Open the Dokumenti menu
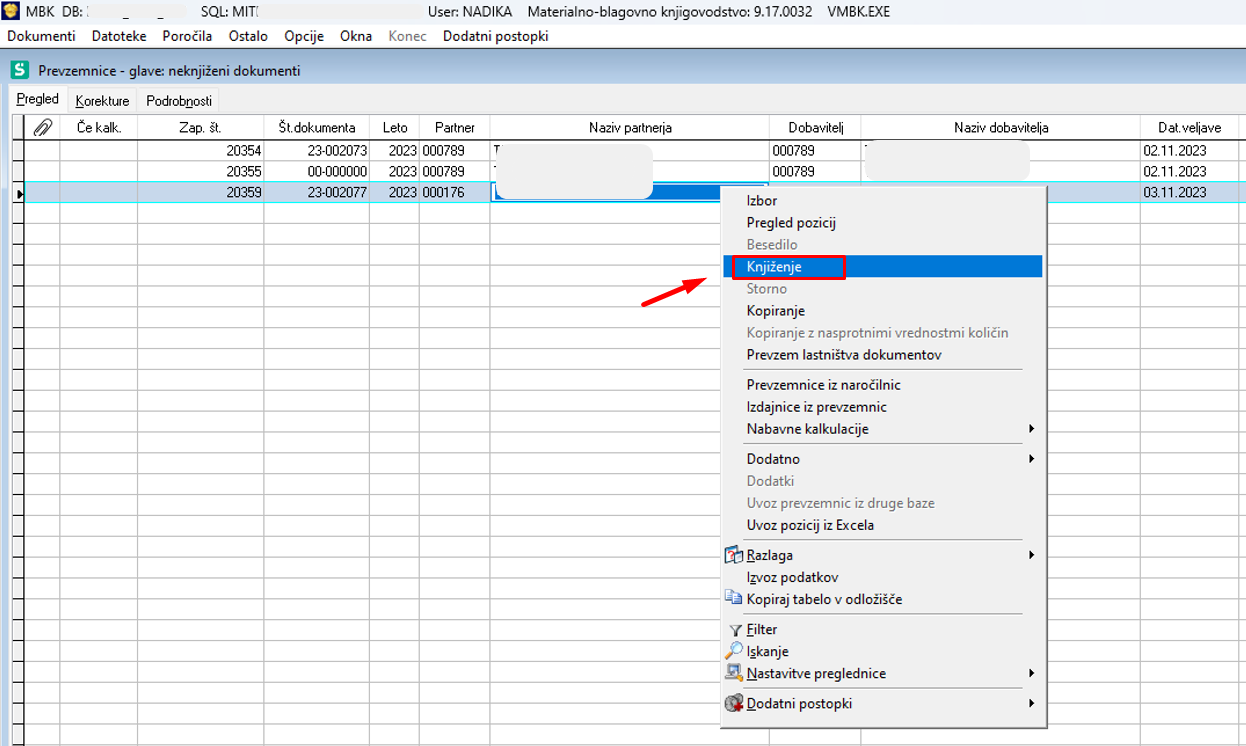The image size is (1246, 746). click(x=41, y=36)
